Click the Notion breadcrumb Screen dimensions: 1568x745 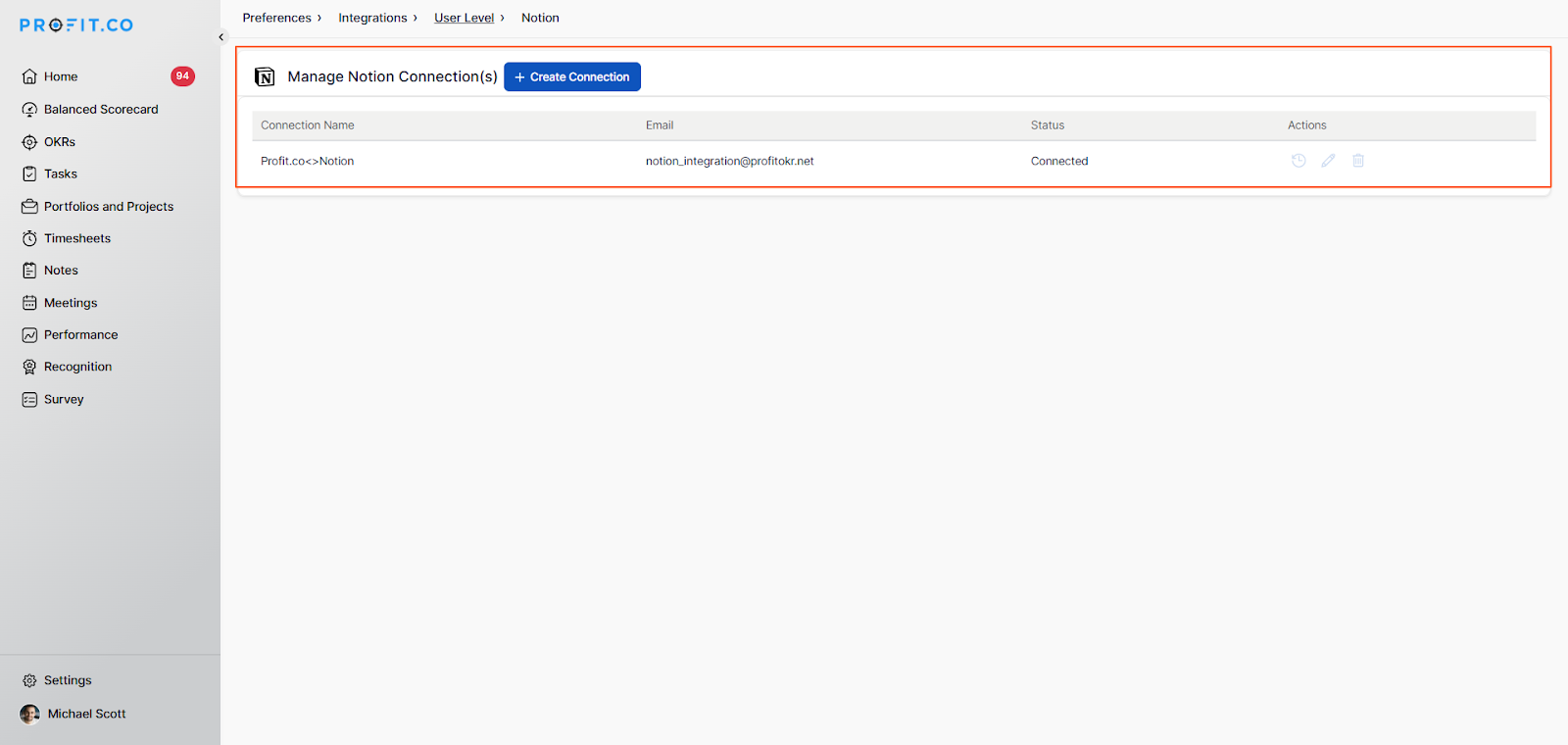[x=540, y=18]
